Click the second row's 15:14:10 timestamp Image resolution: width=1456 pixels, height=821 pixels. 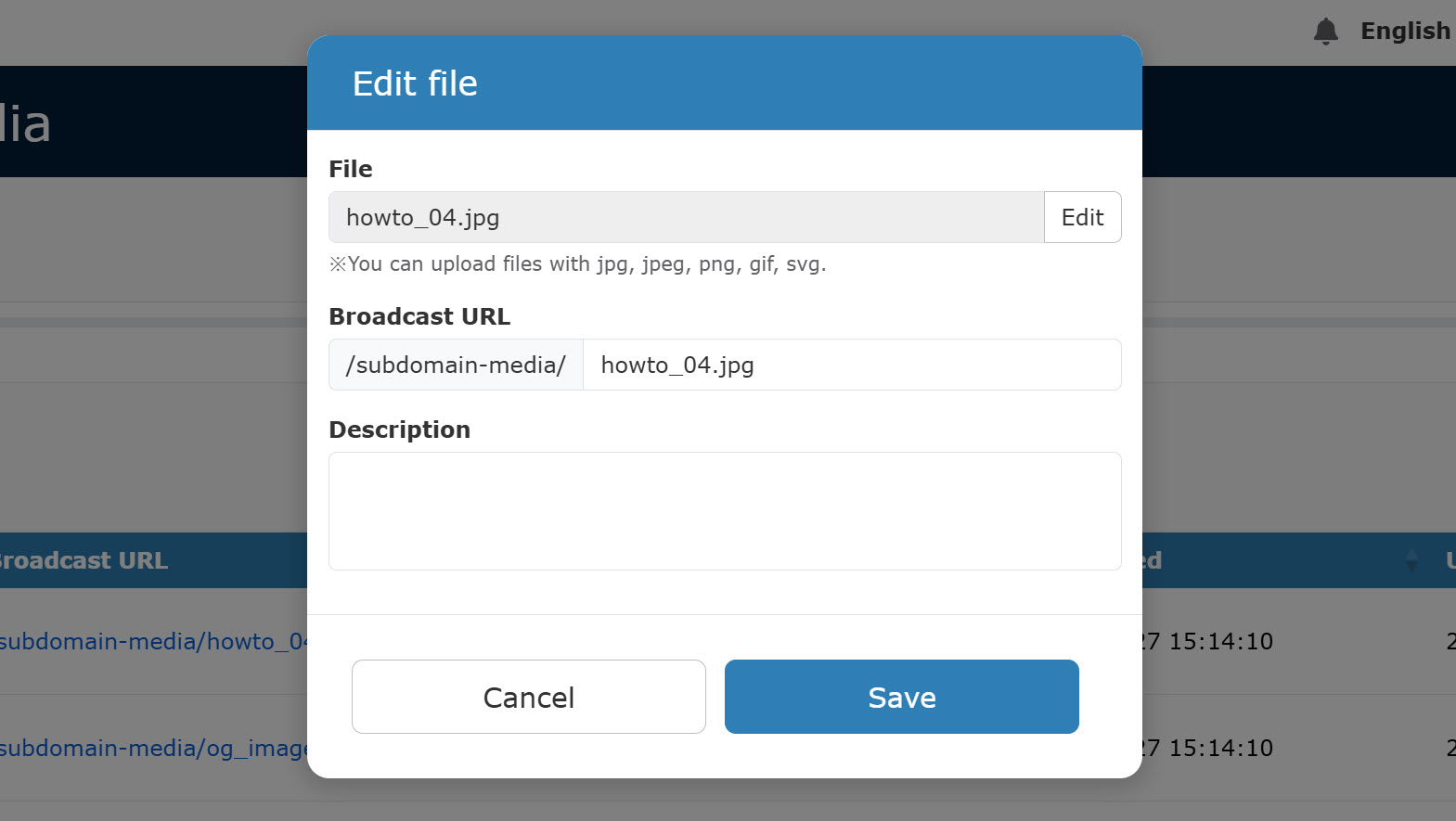pyautogui.click(x=1208, y=748)
